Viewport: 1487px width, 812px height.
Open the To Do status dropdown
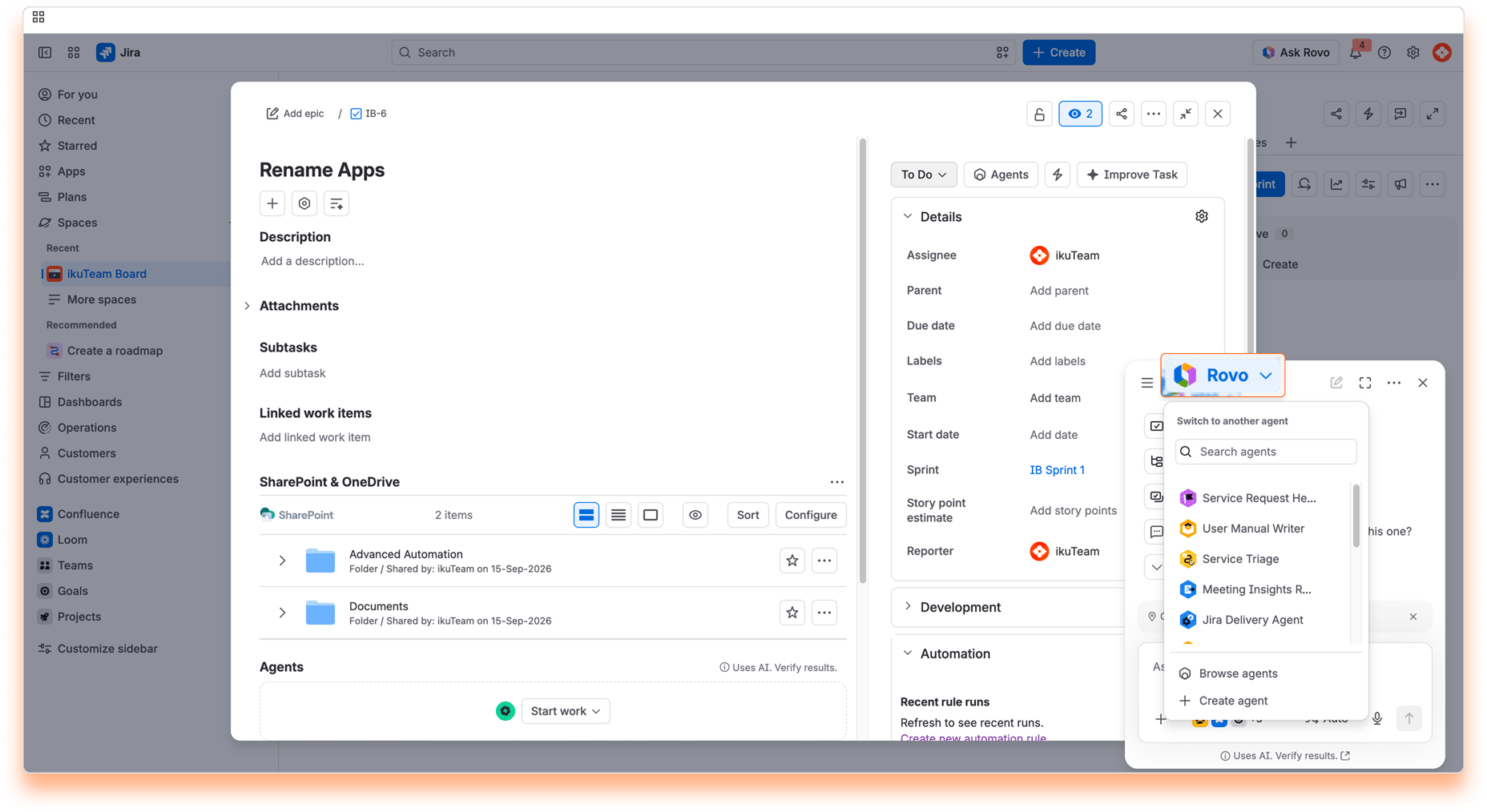(x=924, y=175)
